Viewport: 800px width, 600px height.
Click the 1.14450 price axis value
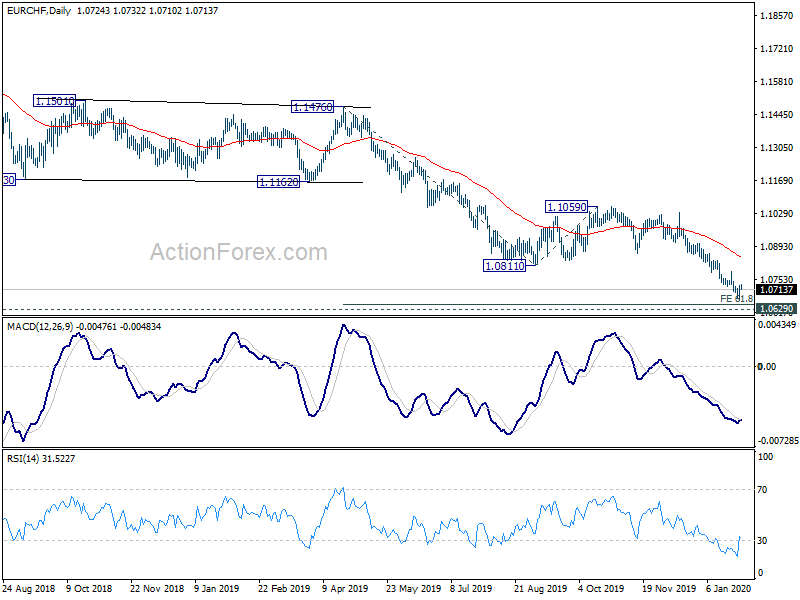777,115
